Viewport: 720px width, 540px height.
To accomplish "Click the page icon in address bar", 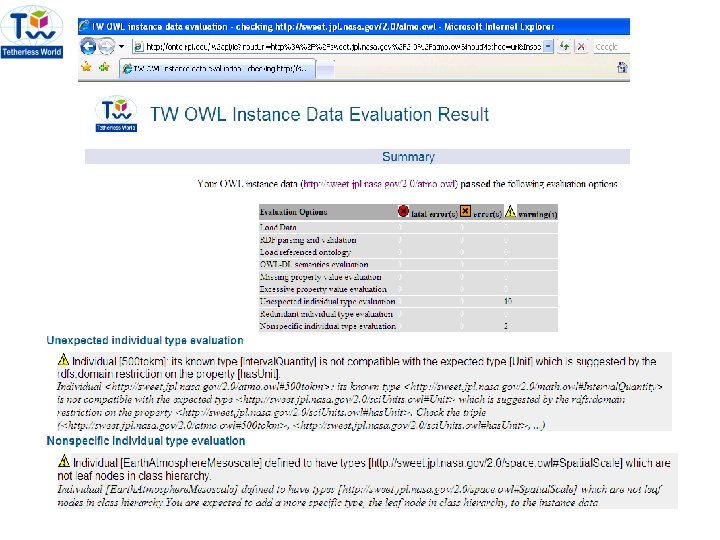I will (x=138, y=47).
